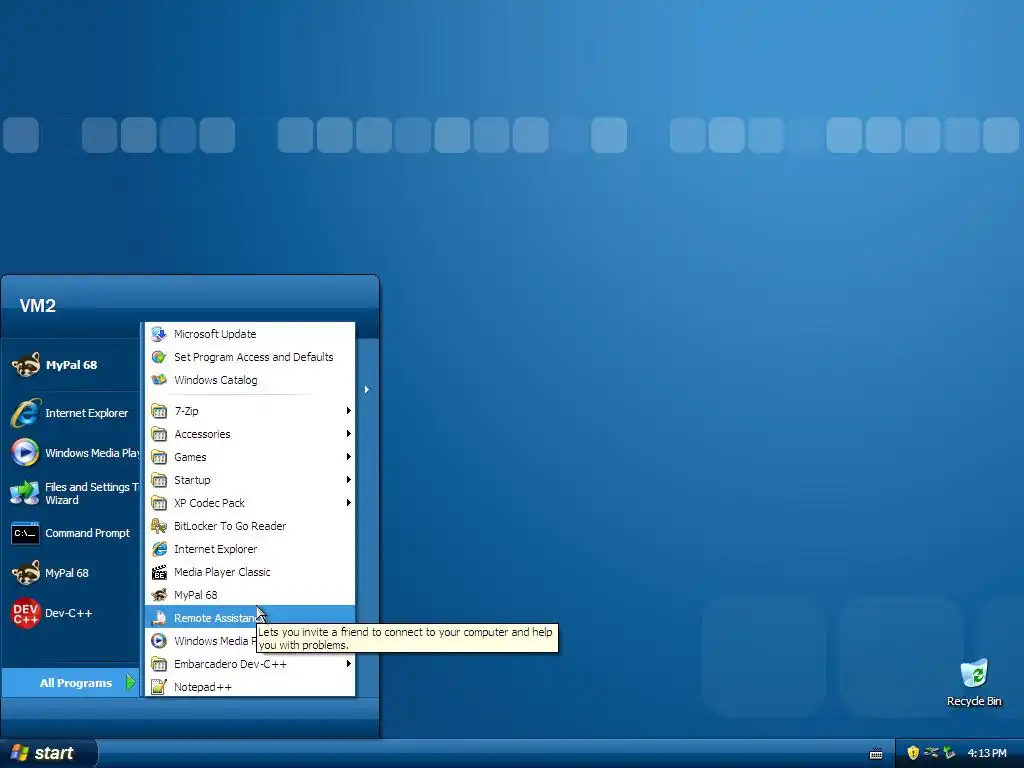Click the Remote Assistance icon
The height and width of the screenshot is (768, 1024).
(x=159, y=617)
